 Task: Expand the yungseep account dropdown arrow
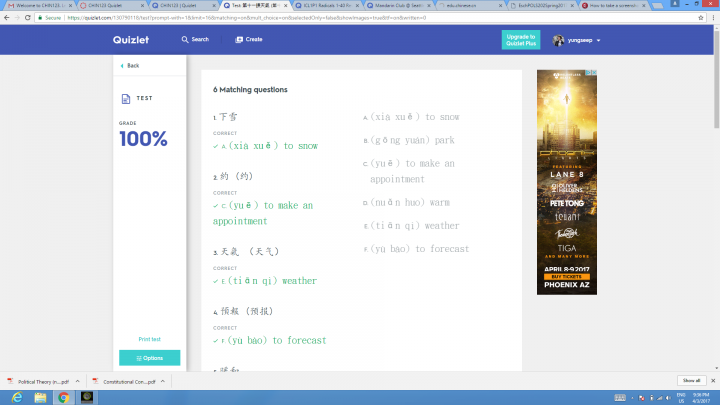click(598, 40)
